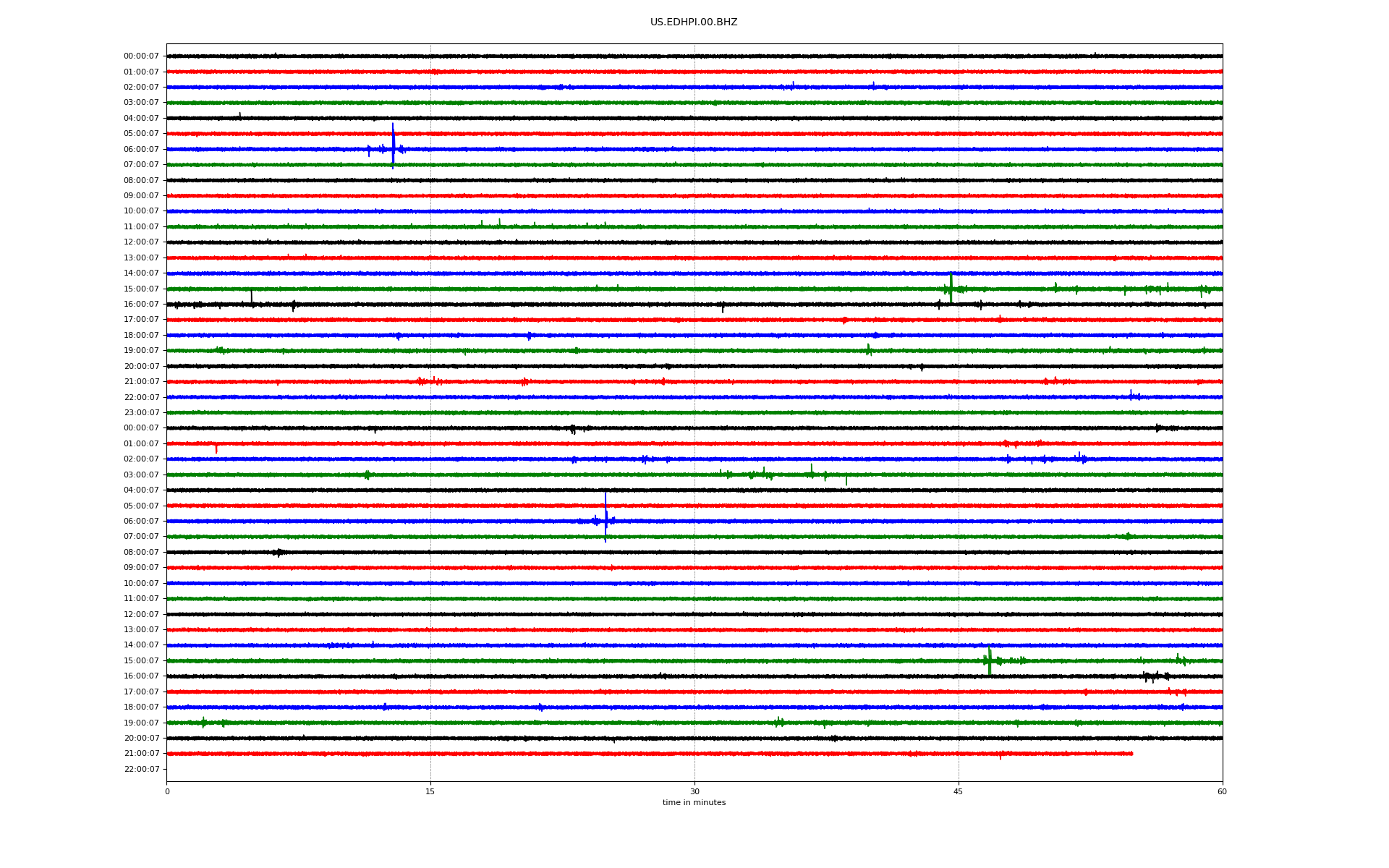Click the plot title US.EDHPI.00.BHZ
The height and width of the screenshot is (868, 1389).
693,22
